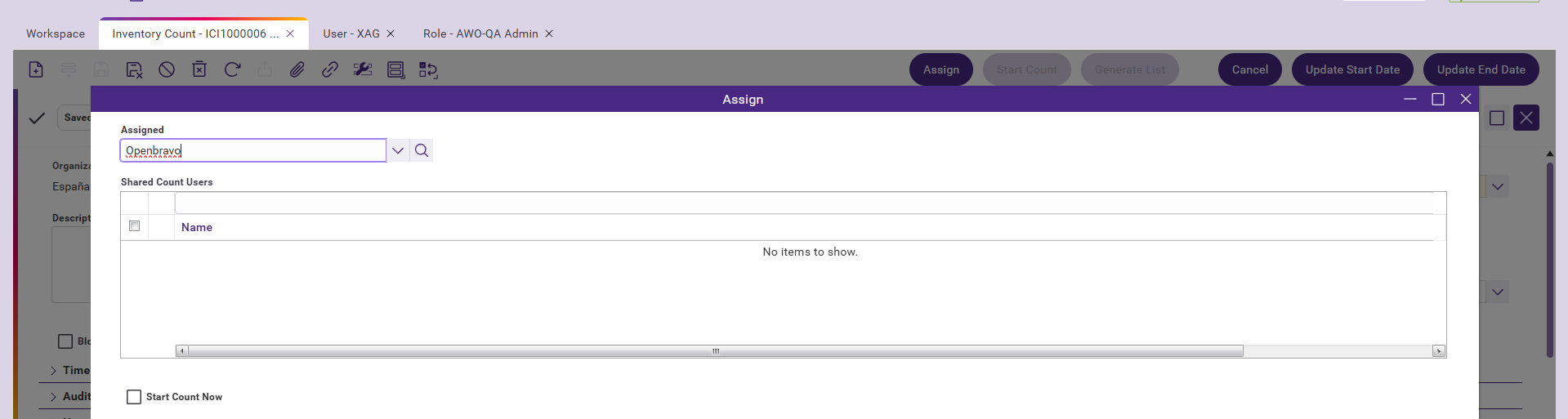
Task: Expand the Audit section chevron
Action: pos(54,397)
